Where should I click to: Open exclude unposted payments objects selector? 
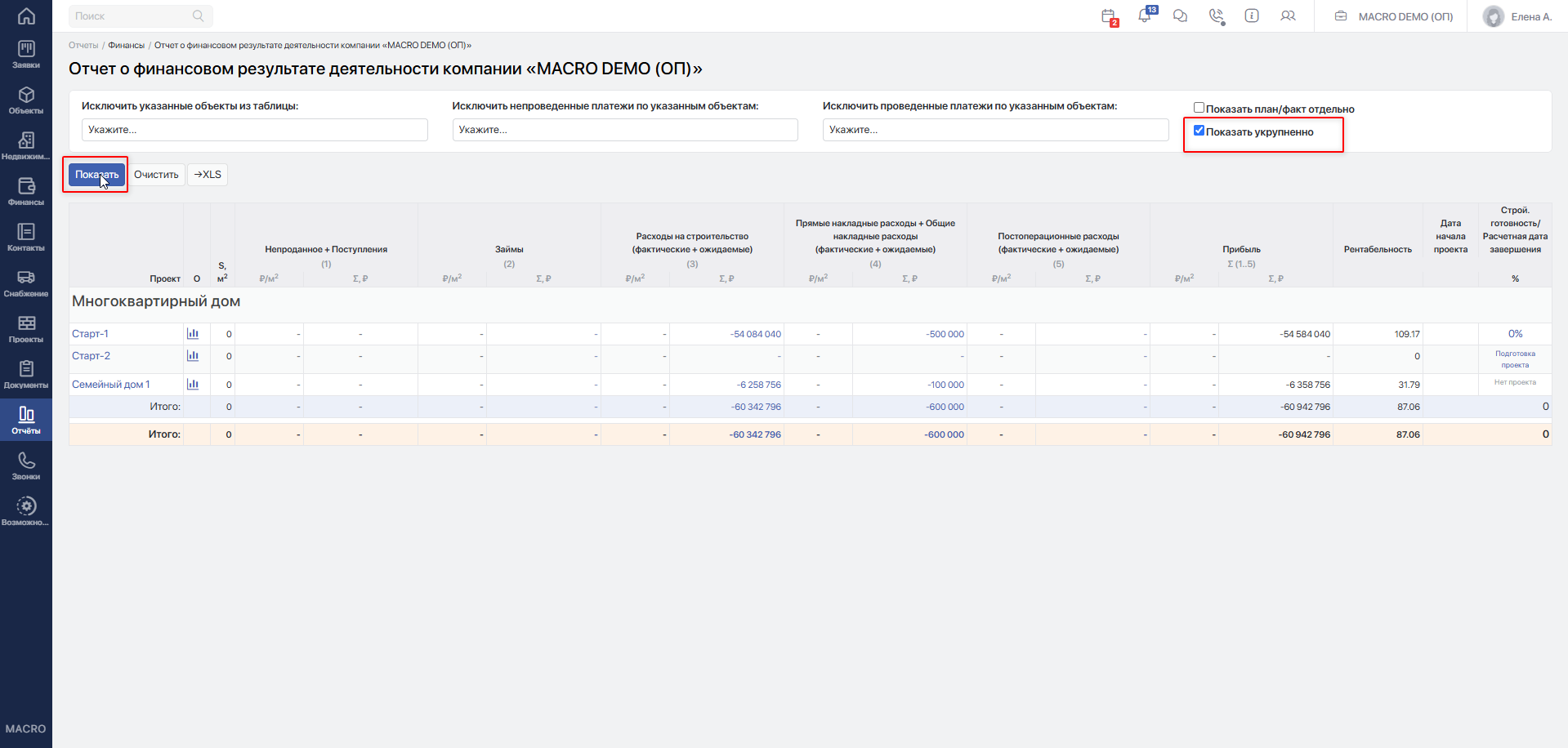click(625, 130)
